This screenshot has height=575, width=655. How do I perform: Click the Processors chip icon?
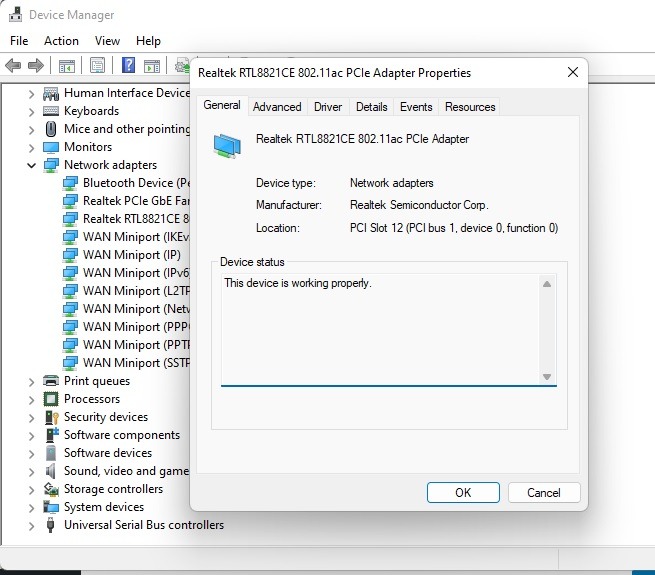51,399
